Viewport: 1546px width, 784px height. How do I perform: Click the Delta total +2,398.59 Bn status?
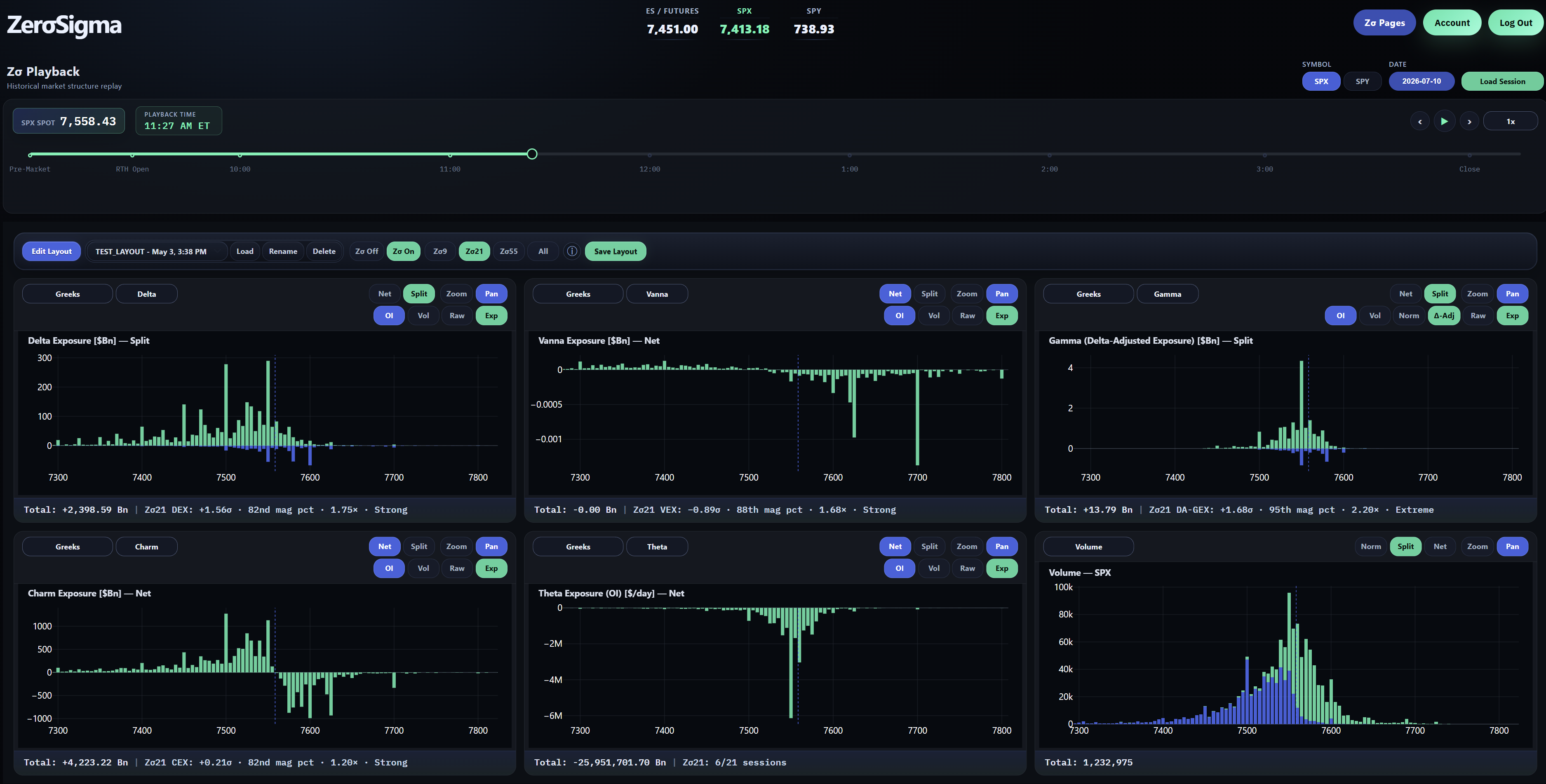point(75,509)
